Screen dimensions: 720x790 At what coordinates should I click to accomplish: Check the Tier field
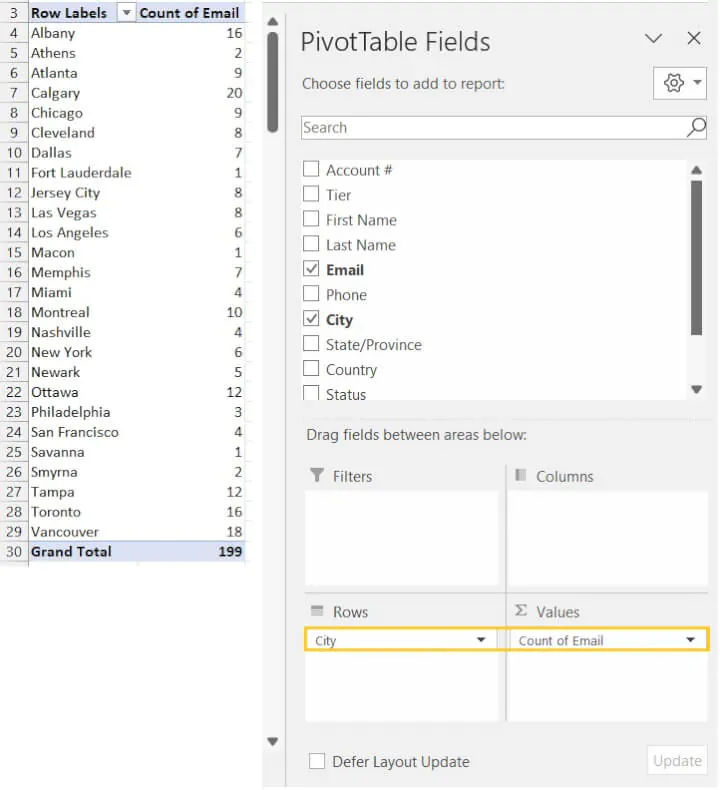[x=311, y=193]
